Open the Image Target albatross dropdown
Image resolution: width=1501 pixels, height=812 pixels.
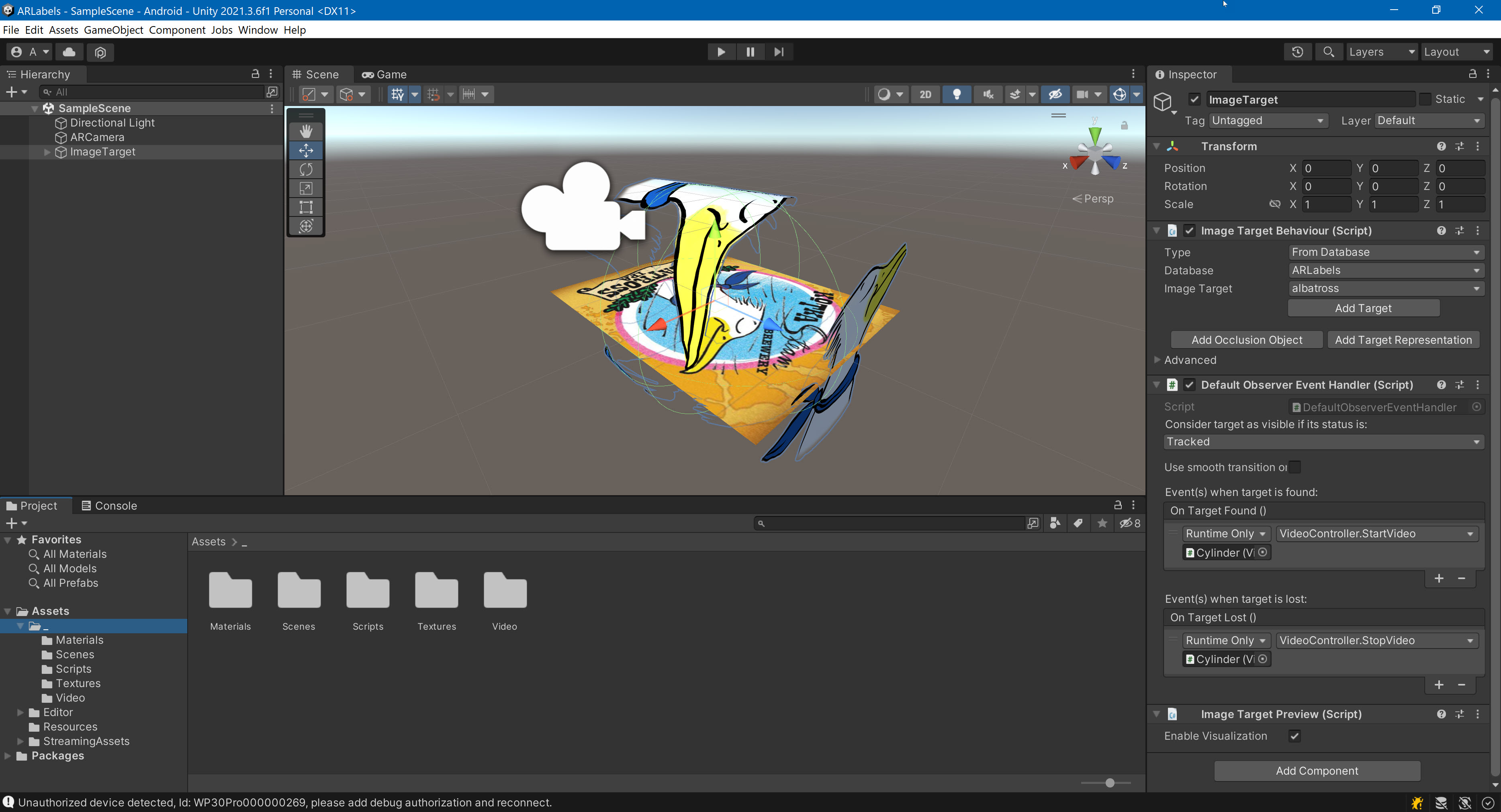point(1386,288)
